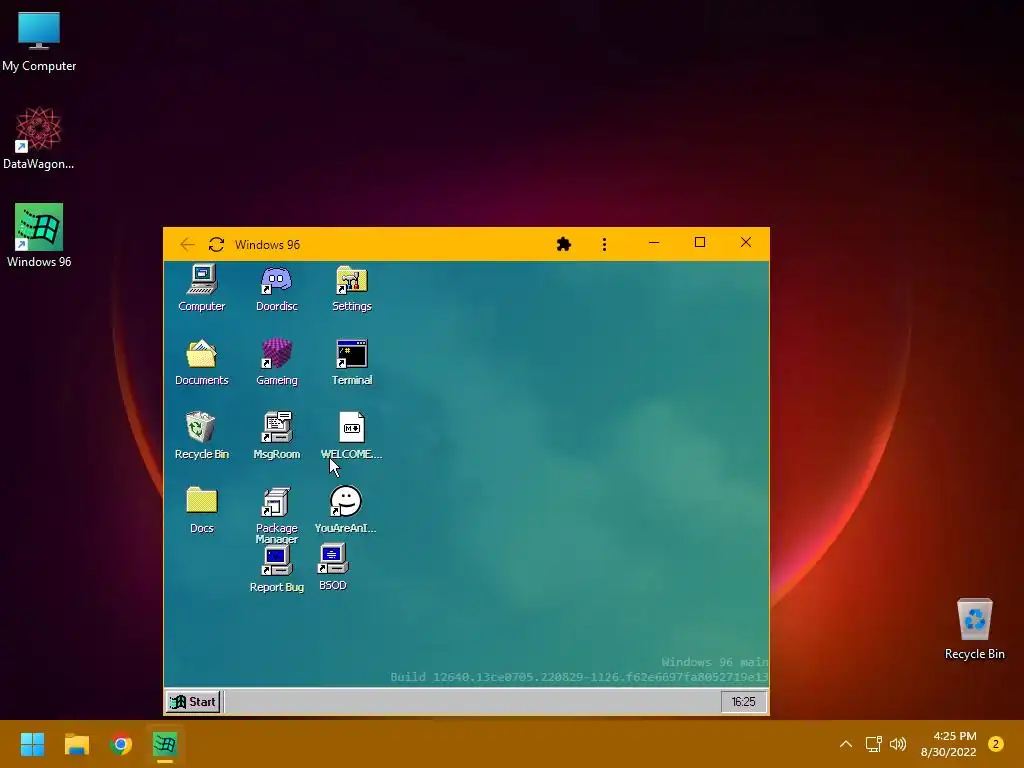Open the date and time flyout

[x=948, y=744]
